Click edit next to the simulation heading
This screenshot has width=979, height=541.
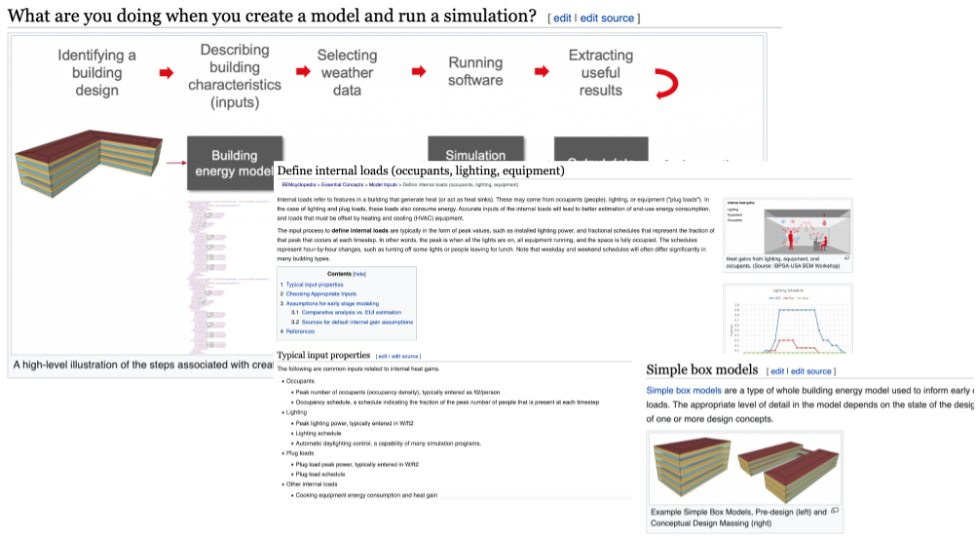pyautogui.click(x=562, y=18)
